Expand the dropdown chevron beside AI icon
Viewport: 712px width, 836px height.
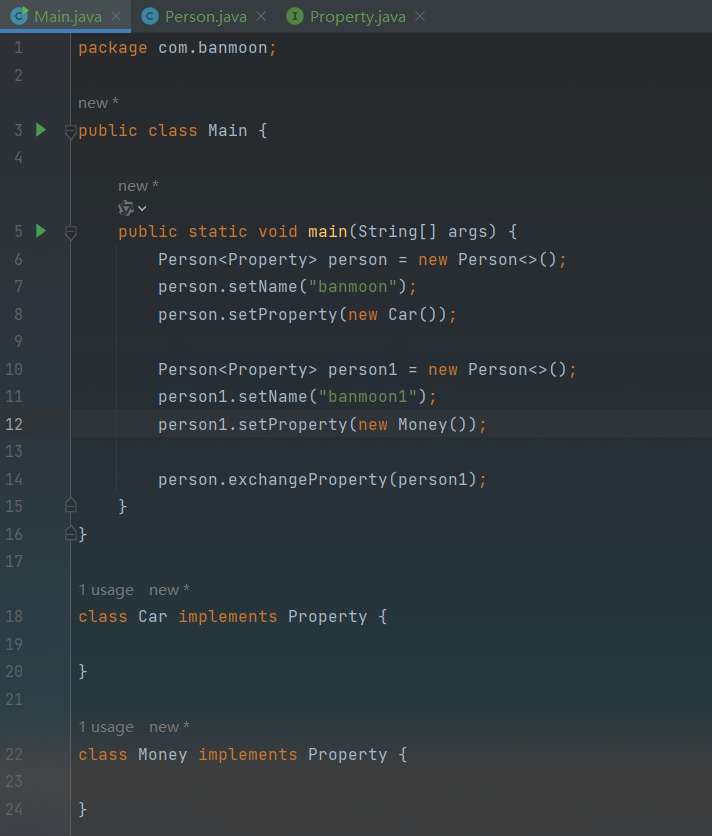142,208
